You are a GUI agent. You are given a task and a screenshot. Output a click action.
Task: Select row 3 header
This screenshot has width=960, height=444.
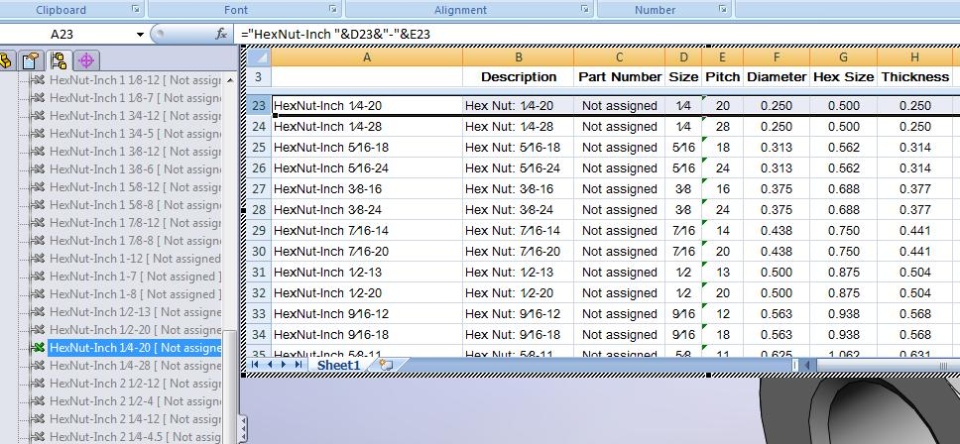pos(259,77)
